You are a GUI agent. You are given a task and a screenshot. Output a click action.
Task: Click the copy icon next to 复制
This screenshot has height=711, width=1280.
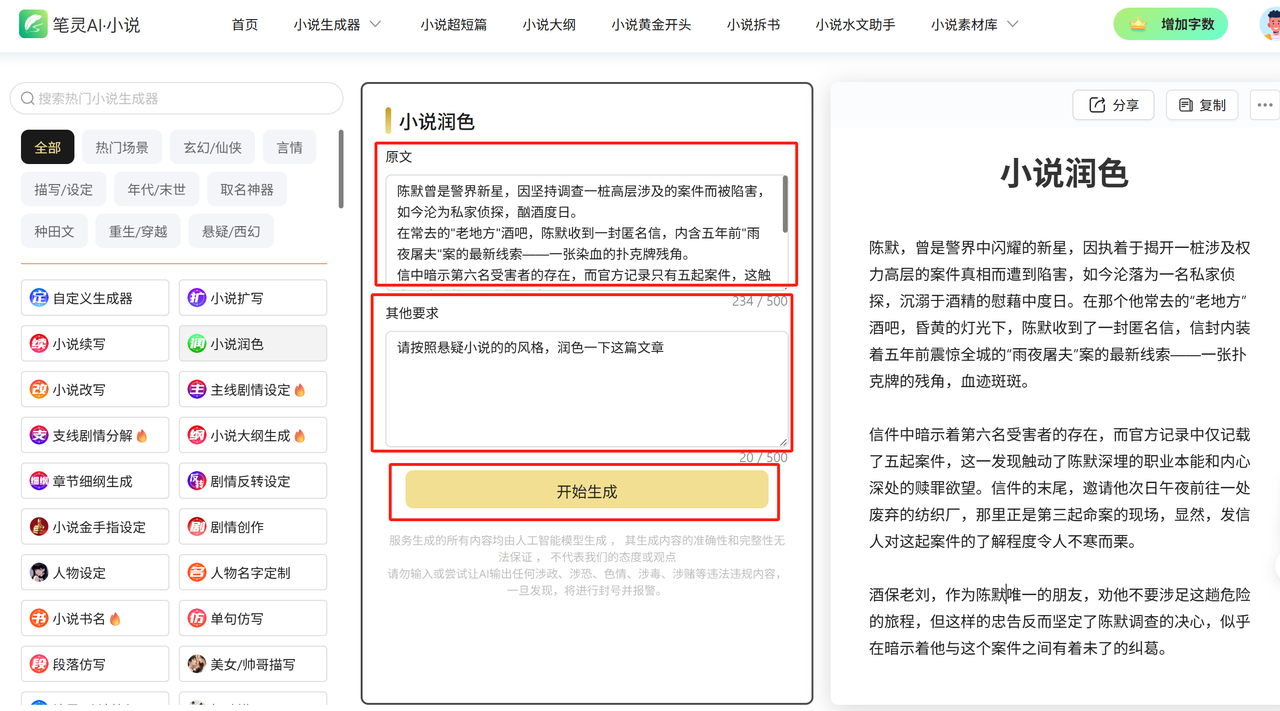(1186, 105)
